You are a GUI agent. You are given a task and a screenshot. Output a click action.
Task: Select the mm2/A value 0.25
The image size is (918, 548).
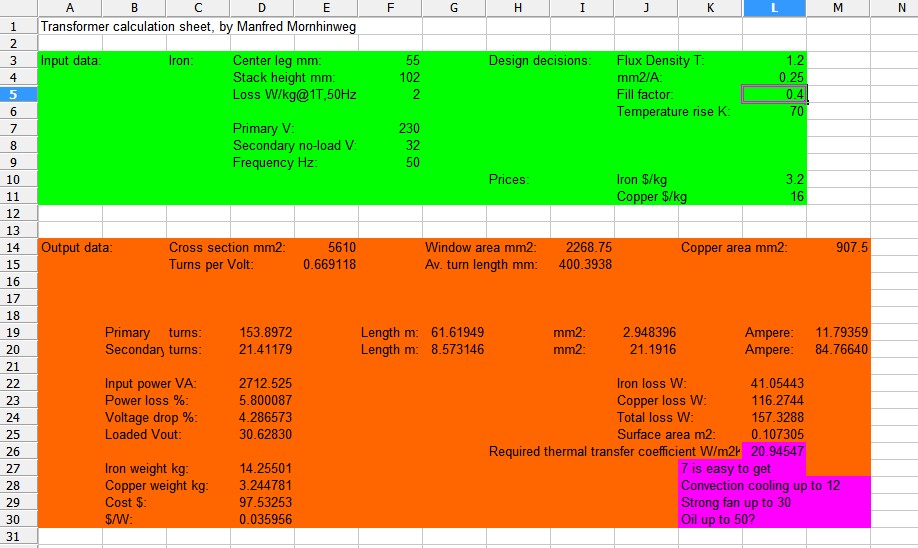tap(792, 77)
